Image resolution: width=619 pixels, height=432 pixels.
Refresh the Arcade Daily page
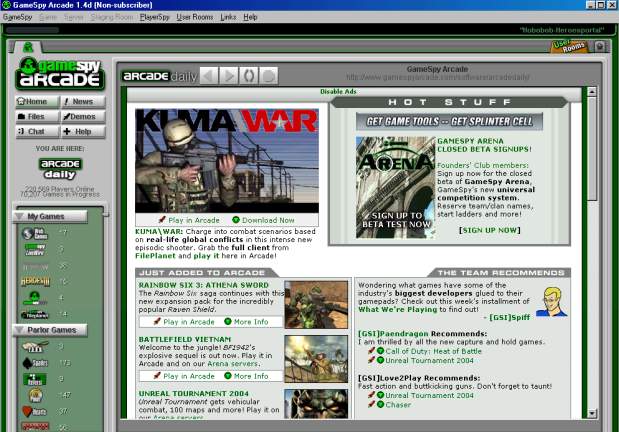pos(249,75)
